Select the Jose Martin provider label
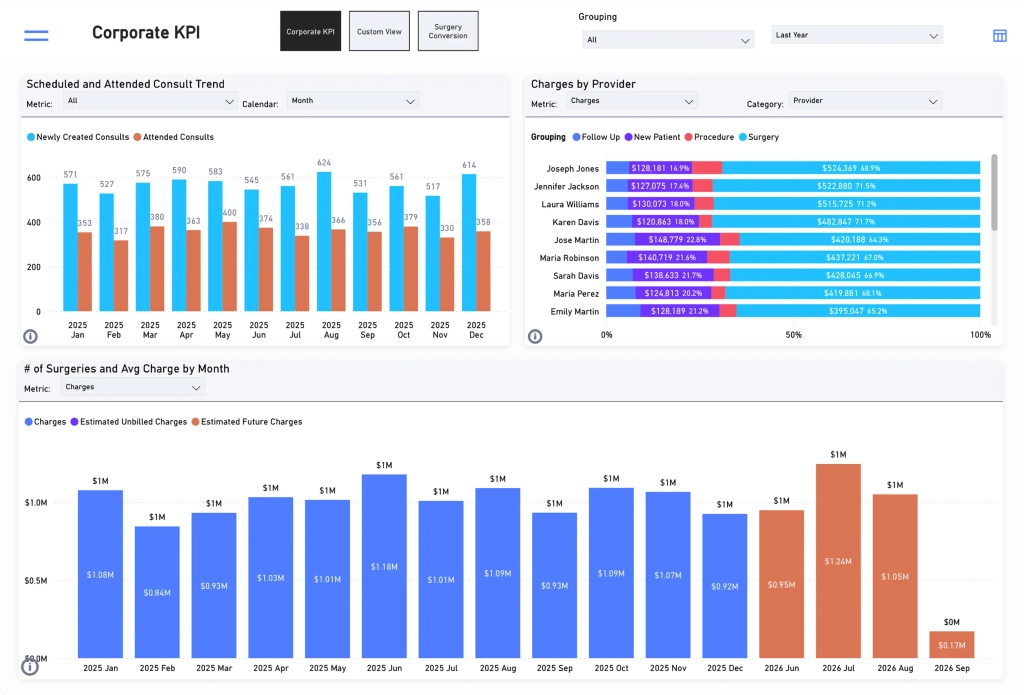The height and width of the screenshot is (695, 1024). coord(576,240)
